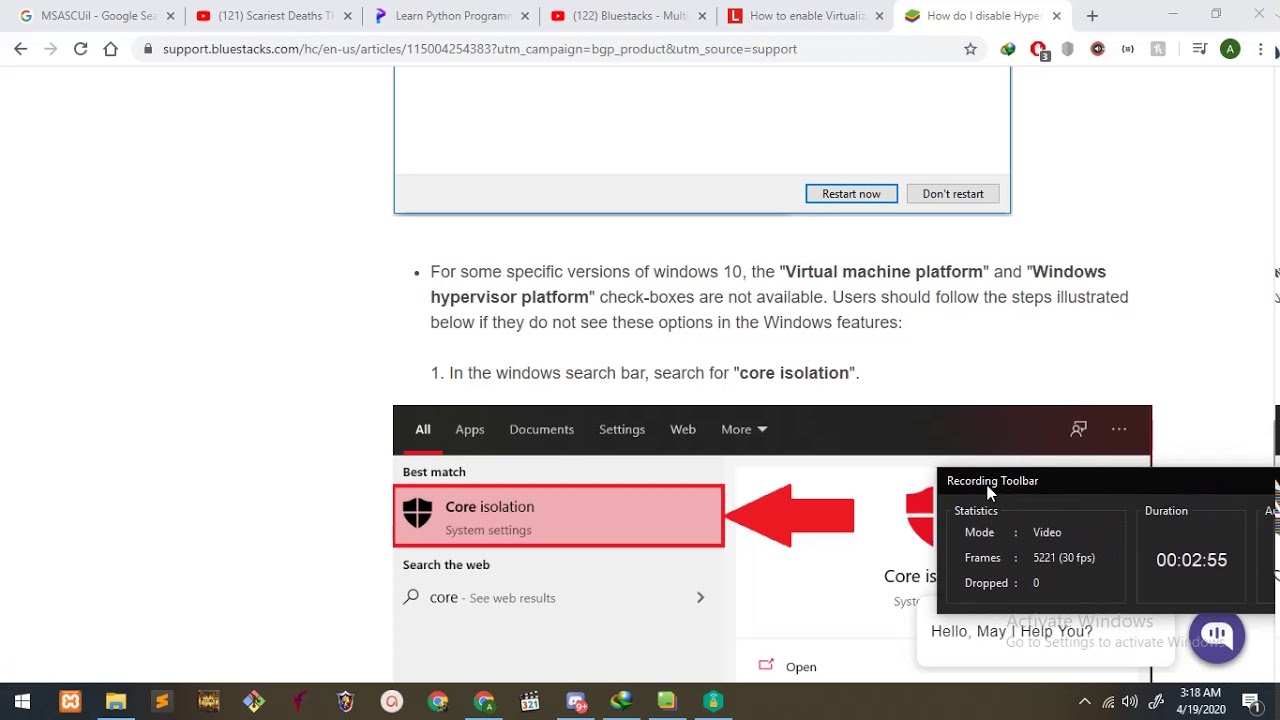
Task: Open the Internet Download Manager extension
Action: (1008, 49)
